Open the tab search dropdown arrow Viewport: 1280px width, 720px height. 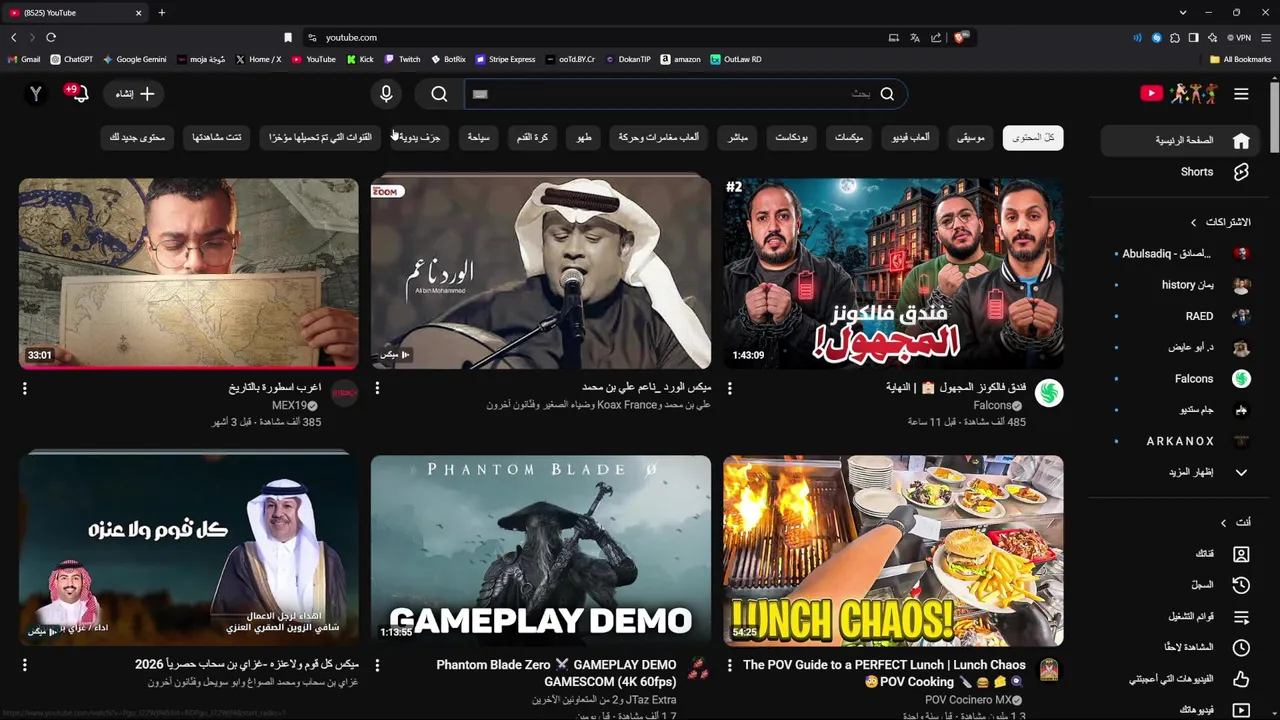[1182, 13]
